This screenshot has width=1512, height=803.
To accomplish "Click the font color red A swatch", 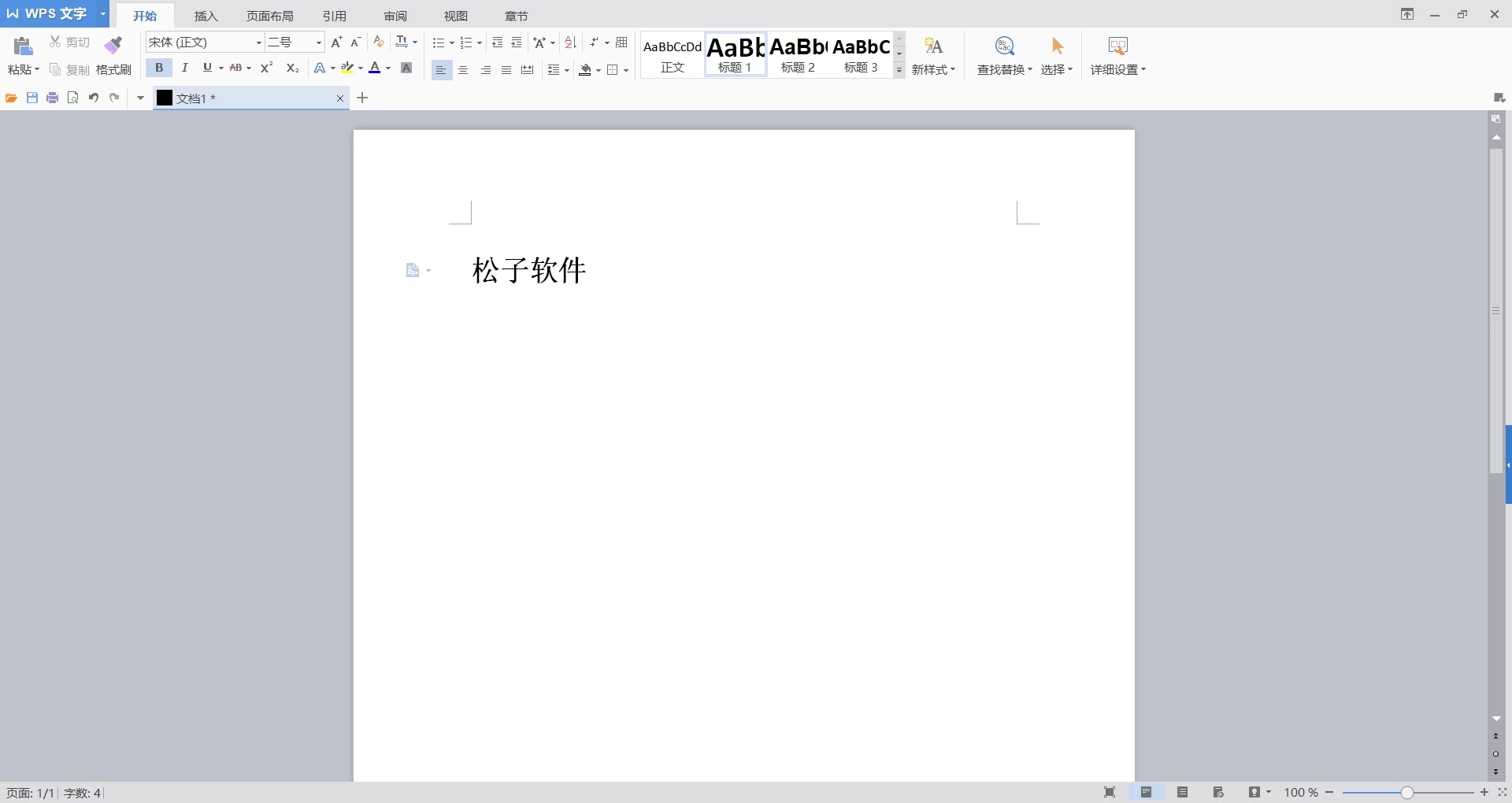I will [375, 68].
